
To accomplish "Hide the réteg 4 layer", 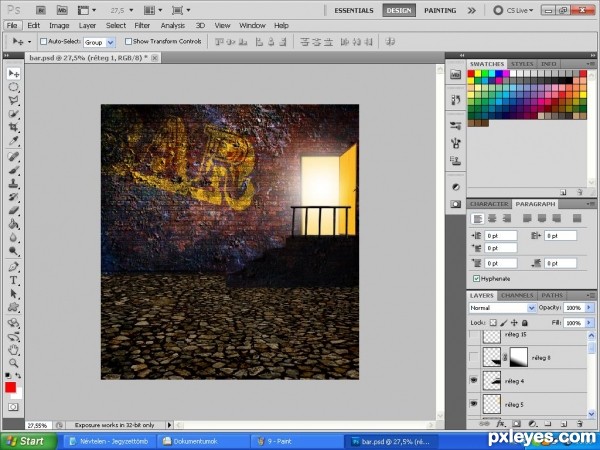I will pyautogui.click(x=474, y=380).
